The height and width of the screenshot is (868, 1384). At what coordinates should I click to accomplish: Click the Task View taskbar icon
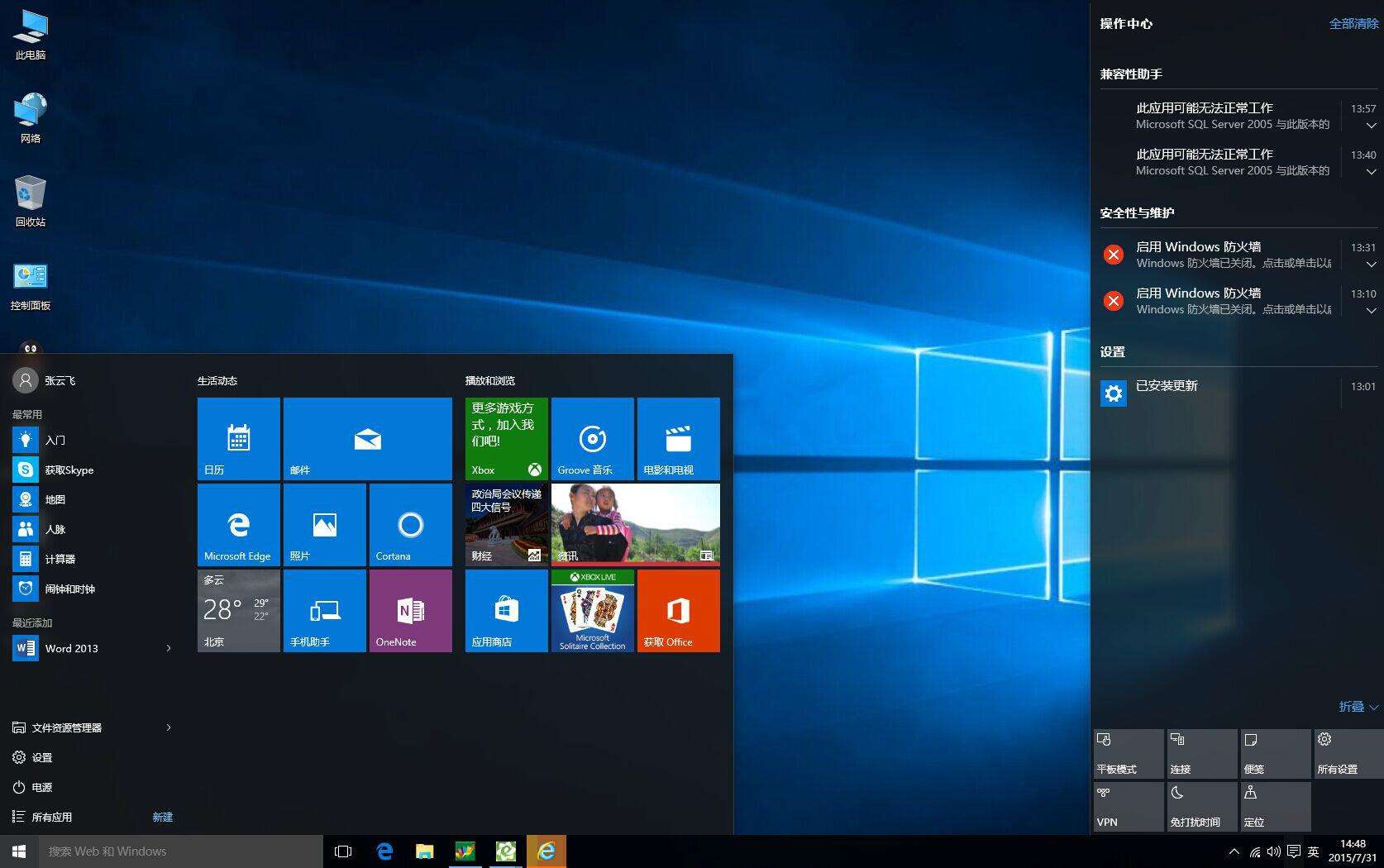pos(343,851)
